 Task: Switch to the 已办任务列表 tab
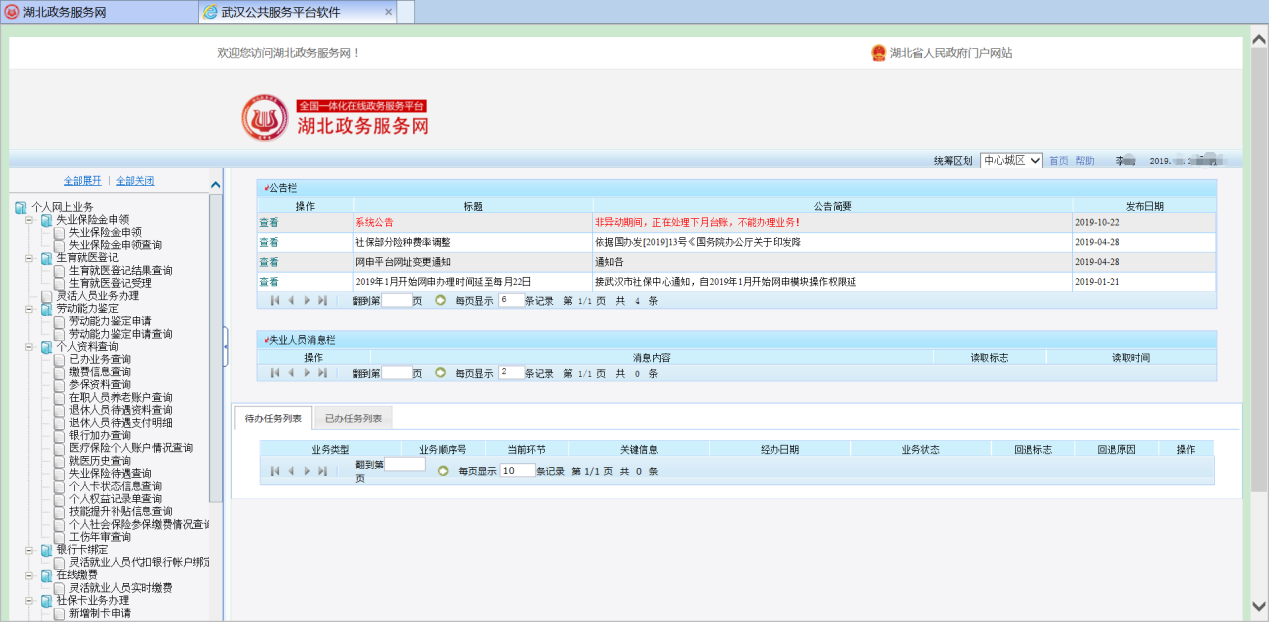click(353, 418)
